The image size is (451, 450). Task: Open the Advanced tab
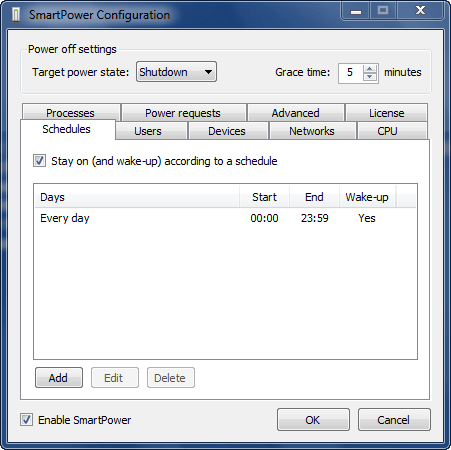(295, 113)
